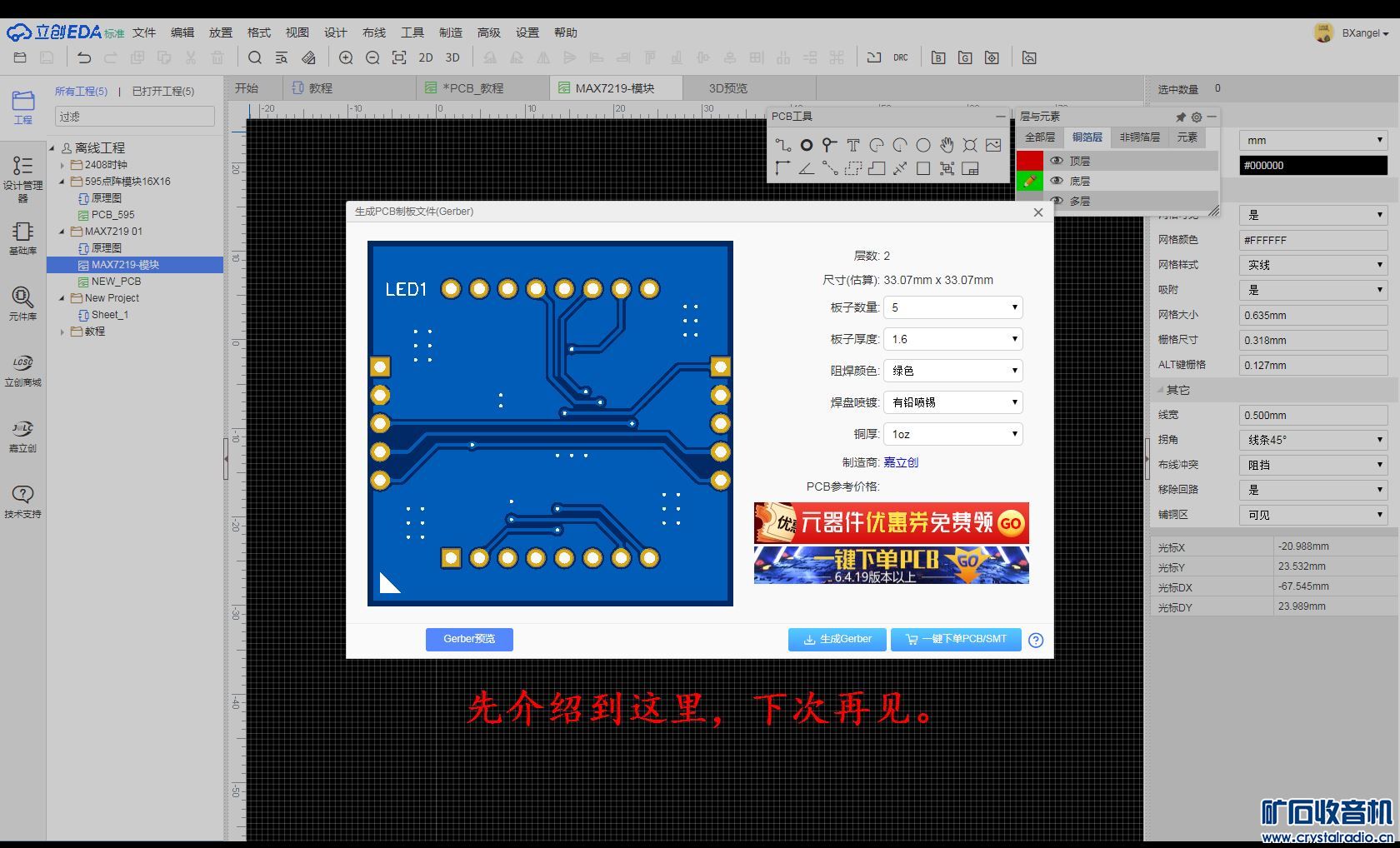
Task: Click the green 底层 layer color swatch
Action: tap(1030, 181)
